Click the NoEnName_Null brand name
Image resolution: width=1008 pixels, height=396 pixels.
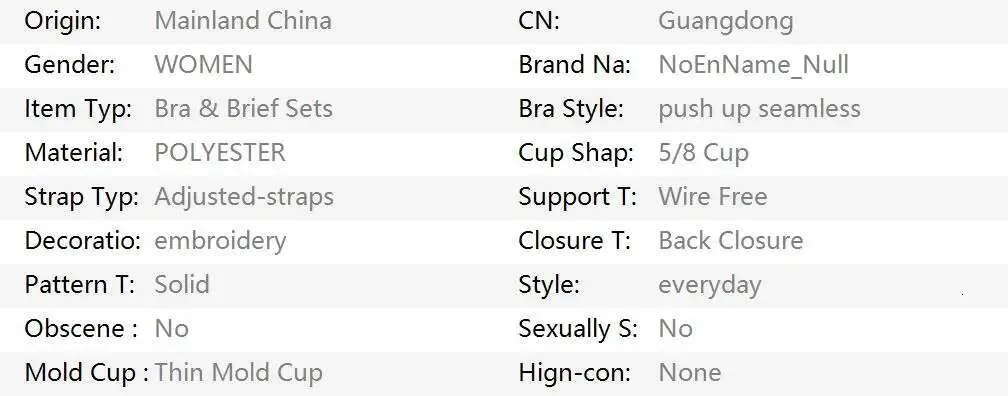click(753, 65)
